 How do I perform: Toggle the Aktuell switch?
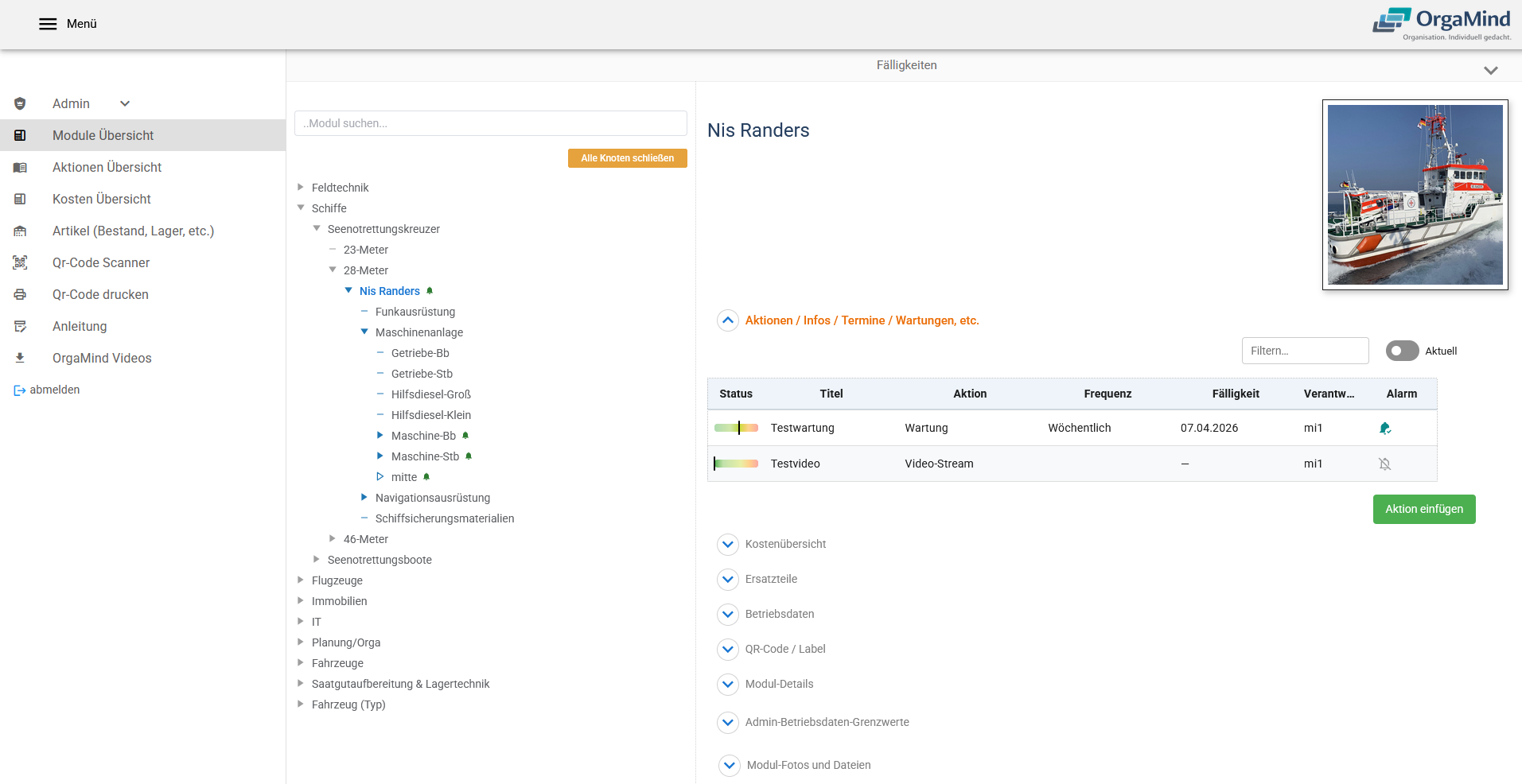point(1402,351)
